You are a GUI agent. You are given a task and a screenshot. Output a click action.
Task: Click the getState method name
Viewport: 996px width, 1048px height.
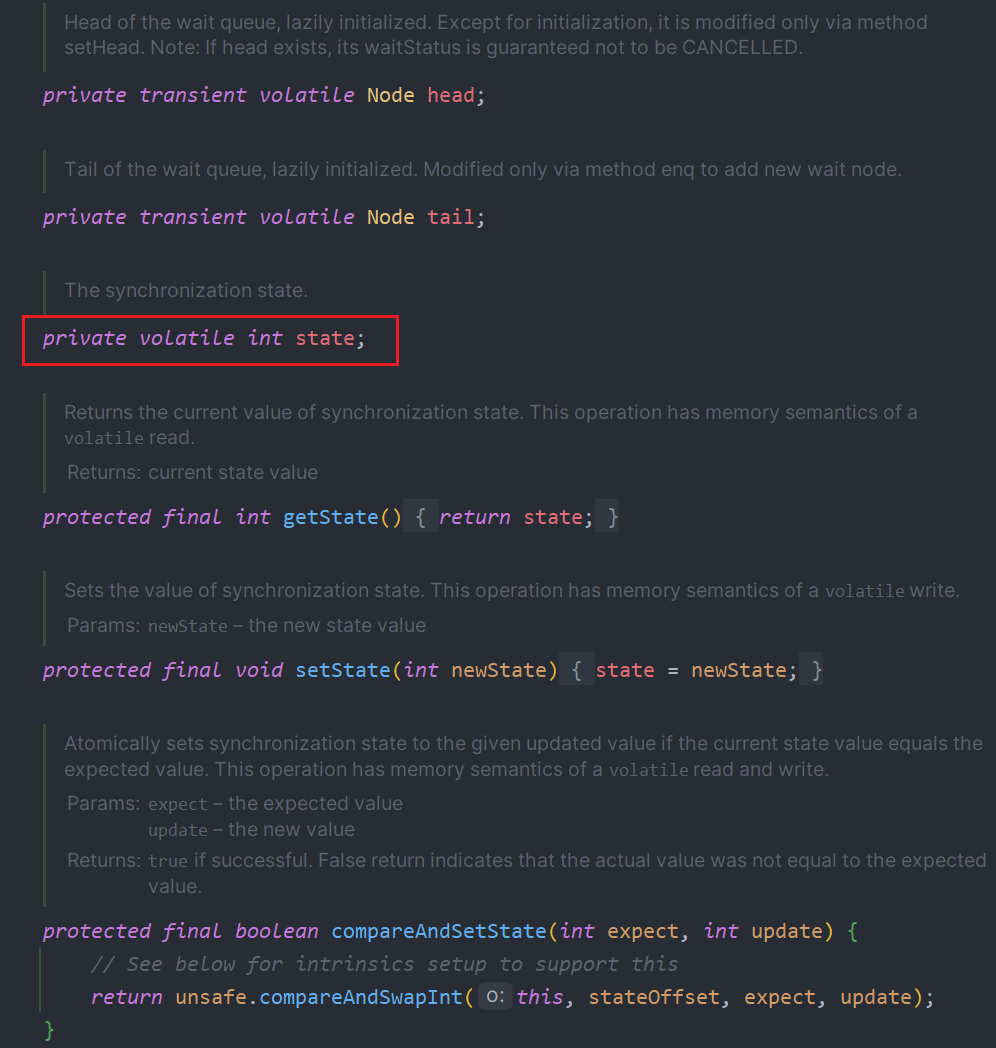331,517
